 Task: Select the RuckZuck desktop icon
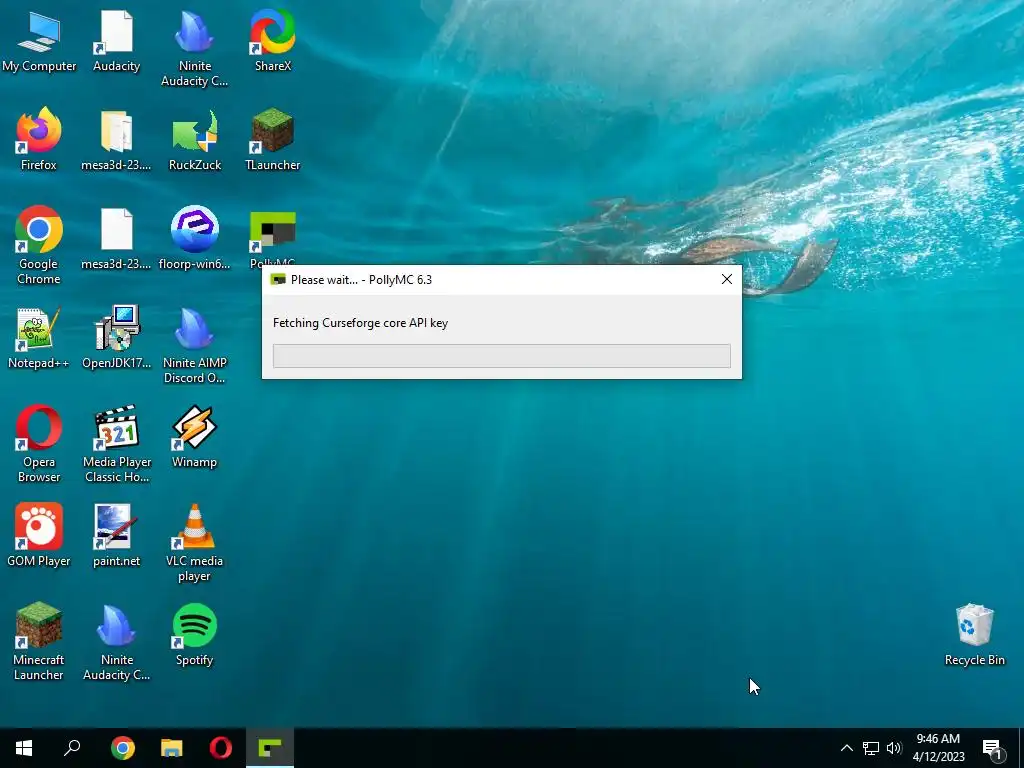pyautogui.click(x=195, y=140)
